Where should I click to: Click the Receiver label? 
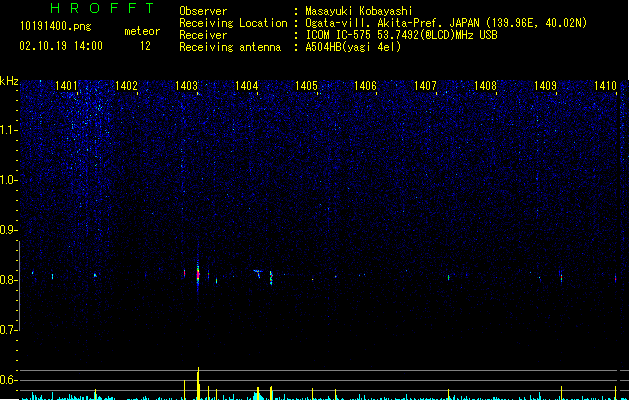pos(203,35)
